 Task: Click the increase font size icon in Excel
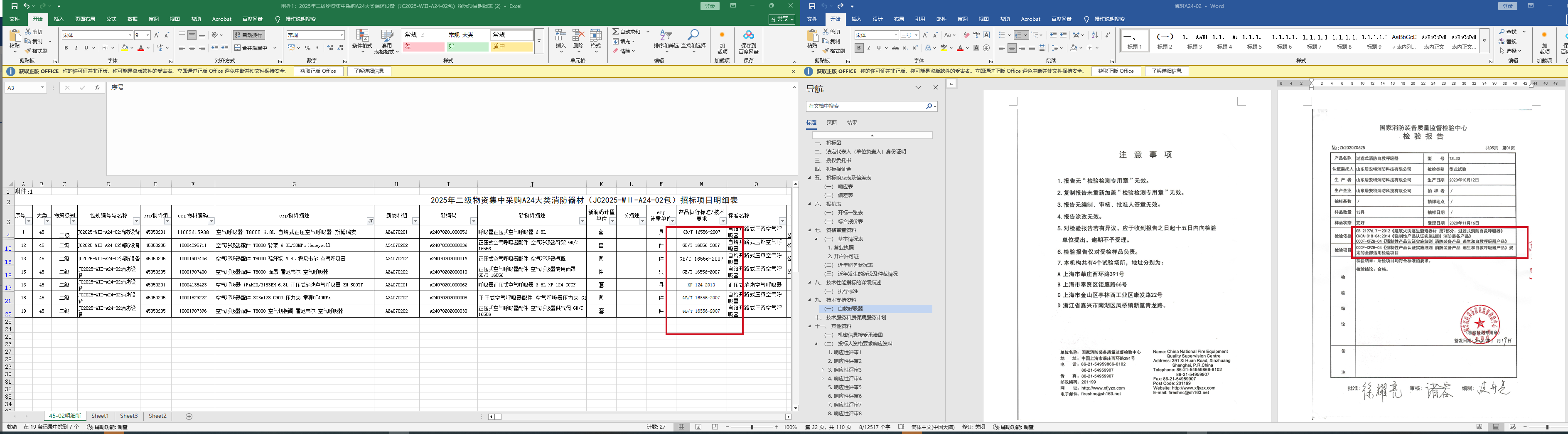pyautogui.click(x=157, y=35)
